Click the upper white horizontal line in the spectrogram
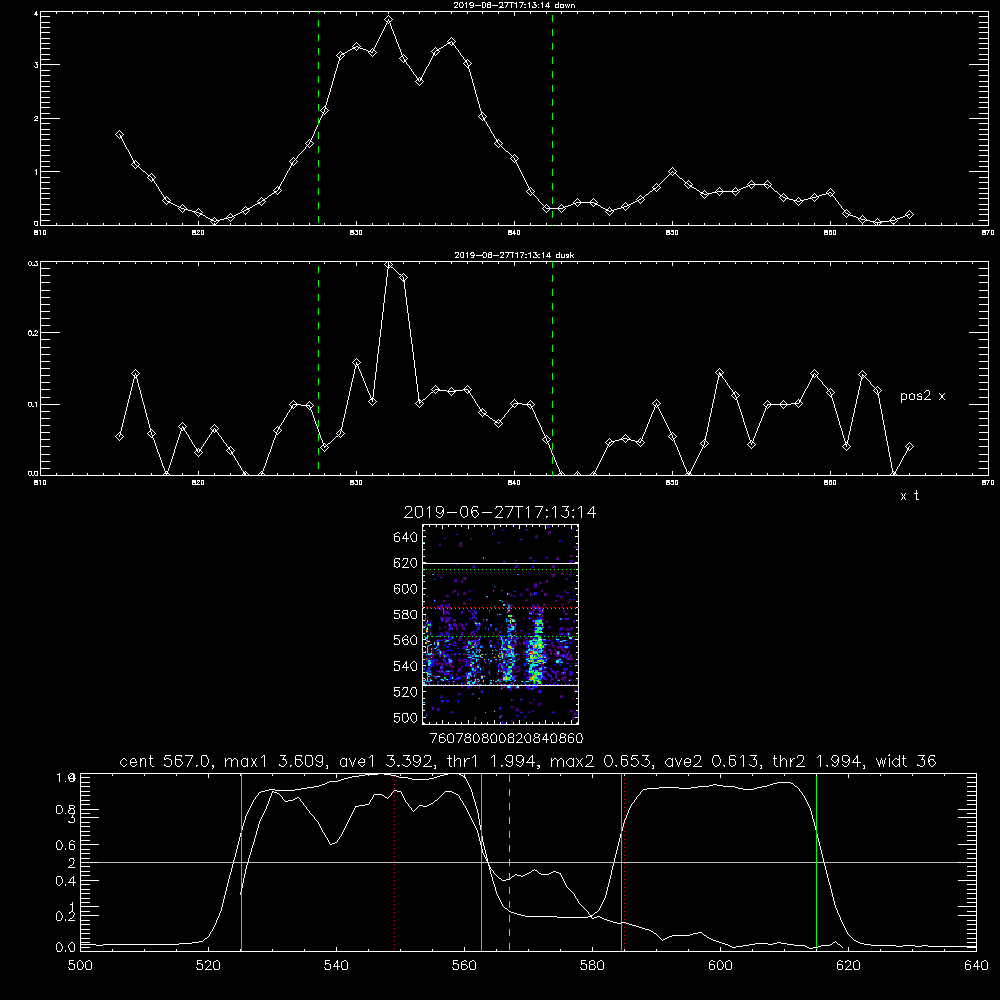 click(x=501, y=564)
